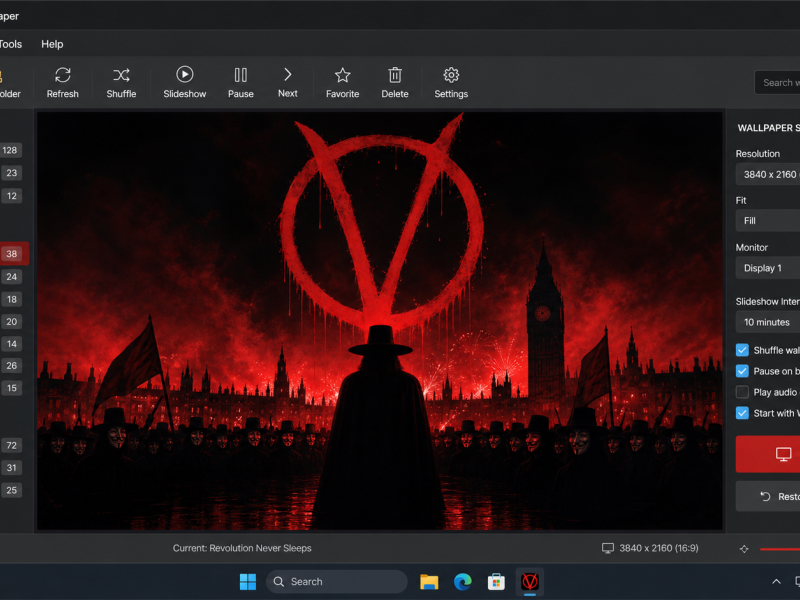Launch Microsoft Edge from the taskbar
This screenshot has height=600, width=800.
(x=463, y=582)
